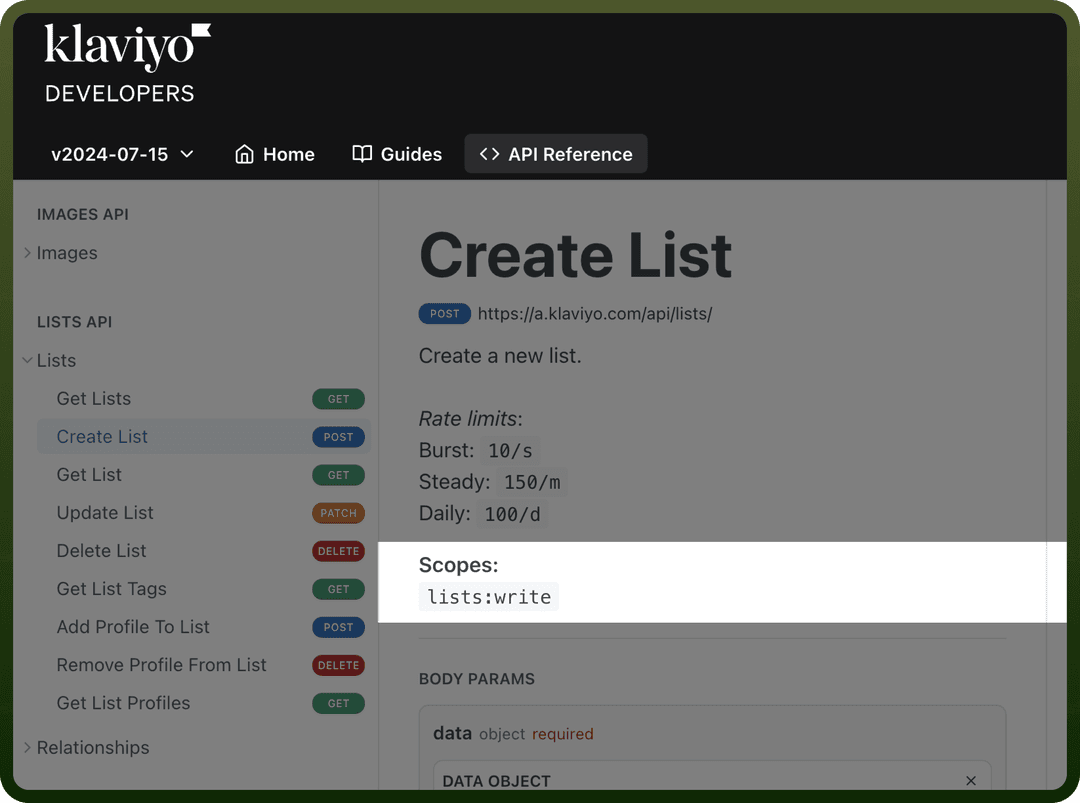Click the POST badge beside sidebar Create List
Viewport: 1080px width, 803px height.
(x=338, y=437)
